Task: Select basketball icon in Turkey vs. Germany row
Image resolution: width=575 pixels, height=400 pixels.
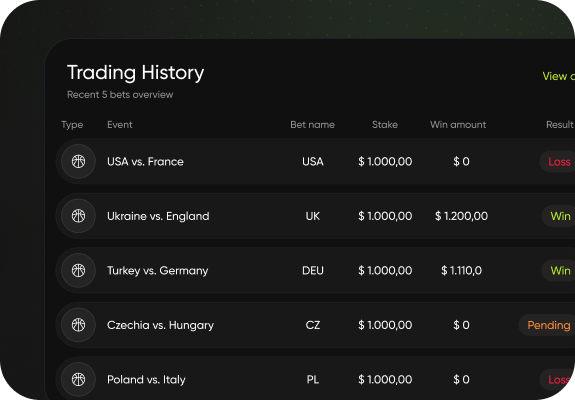Action: point(78,270)
